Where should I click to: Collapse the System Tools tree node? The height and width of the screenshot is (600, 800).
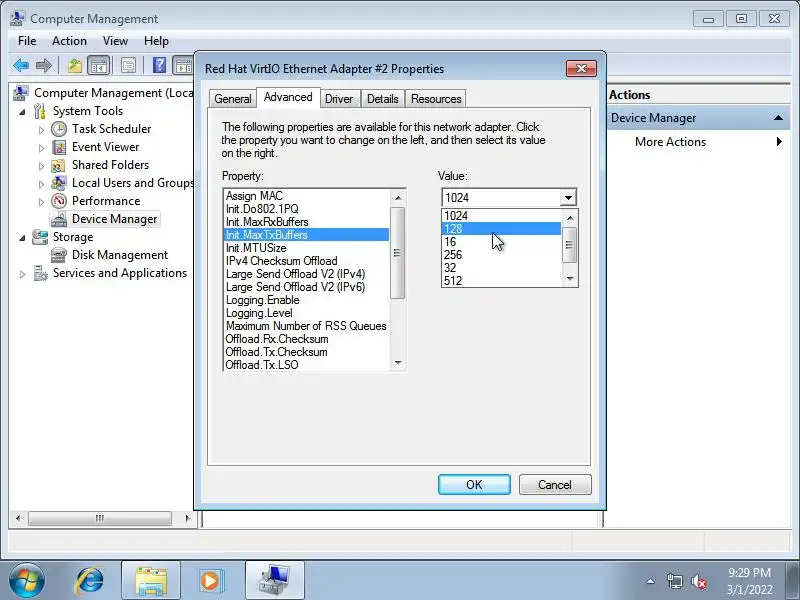(x=22, y=112)
